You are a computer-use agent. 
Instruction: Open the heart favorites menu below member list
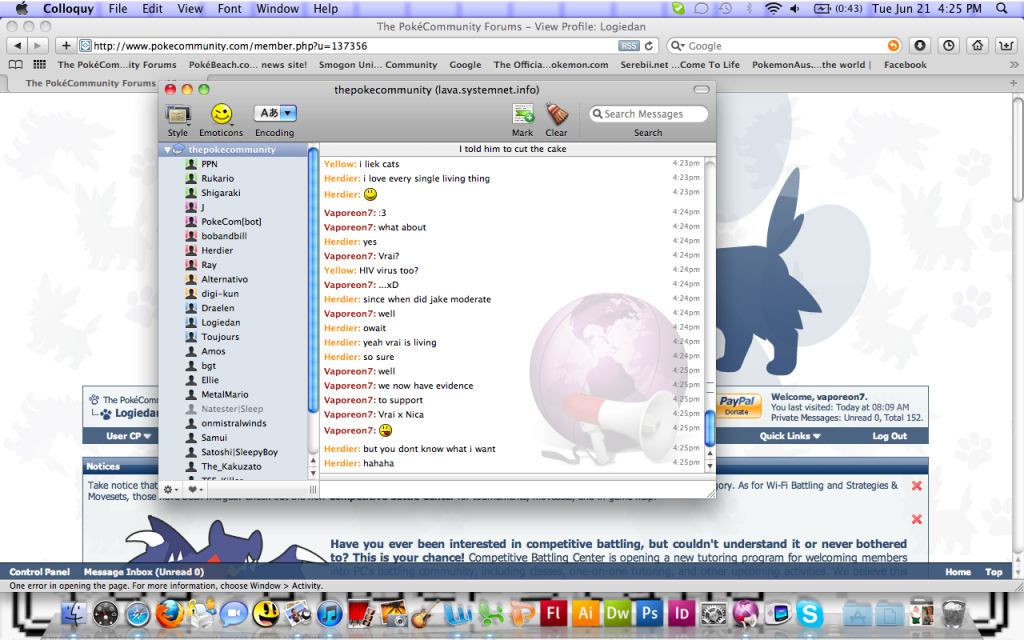tap(195, 489)
